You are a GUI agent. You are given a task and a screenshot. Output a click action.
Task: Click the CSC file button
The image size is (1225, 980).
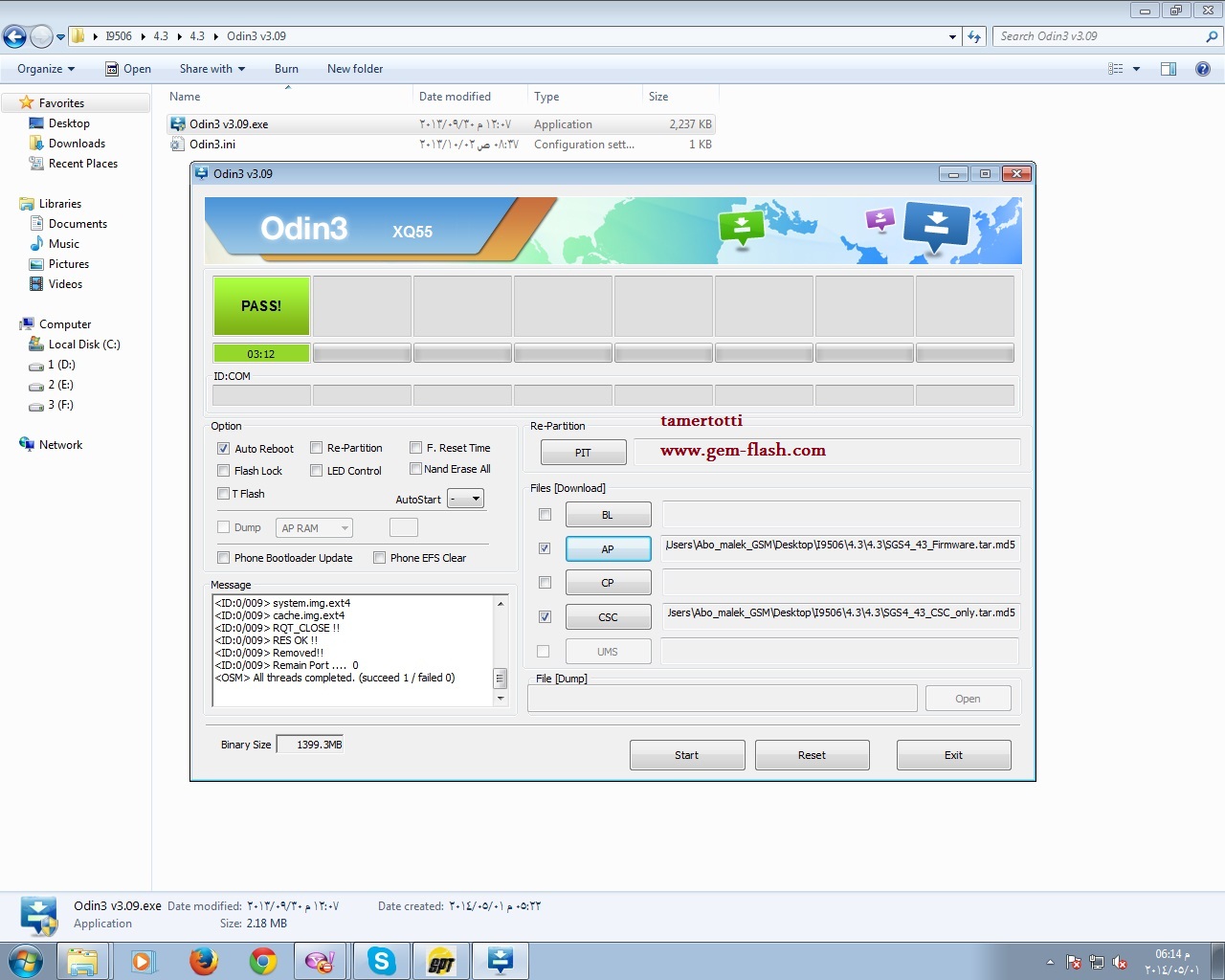608,617
